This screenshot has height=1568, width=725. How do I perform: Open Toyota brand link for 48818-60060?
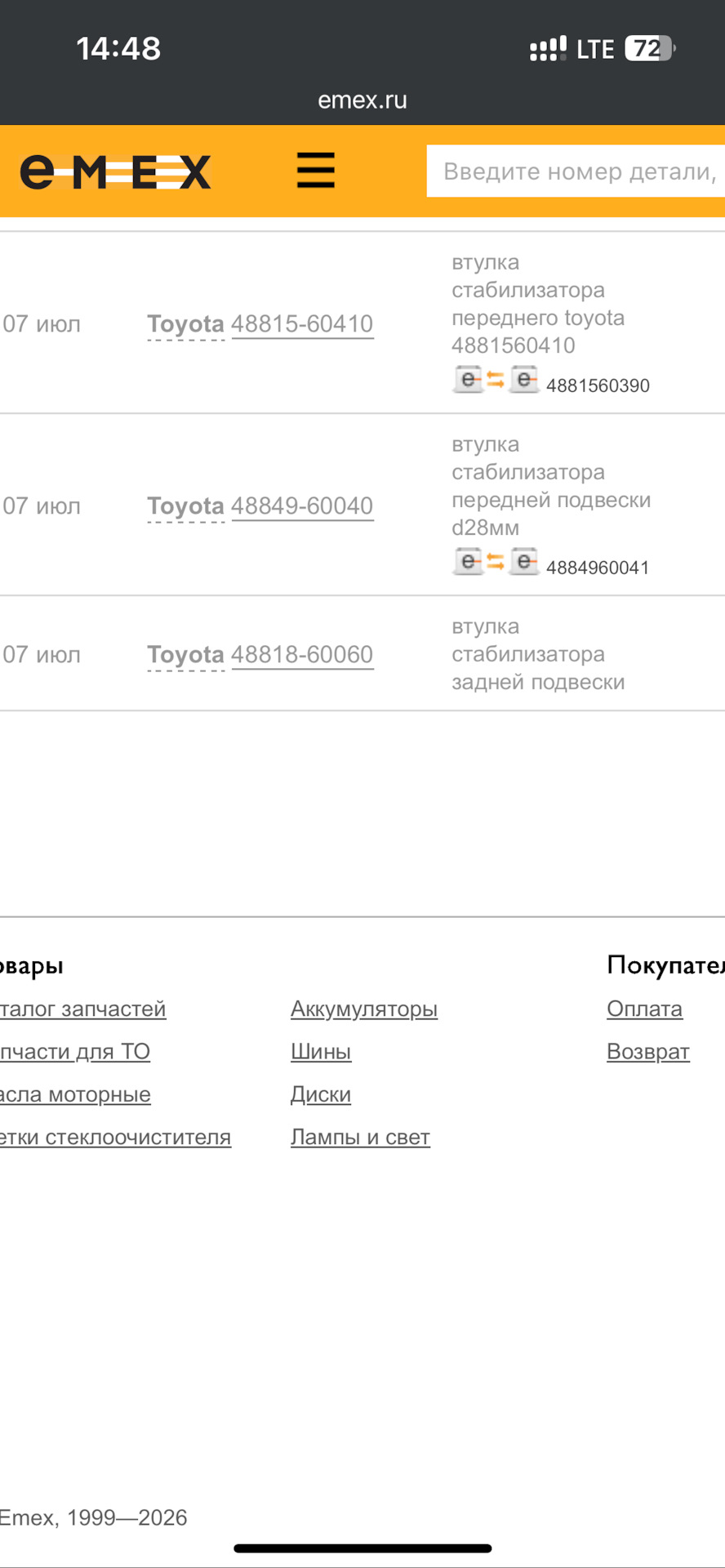[x=185, y=655]
